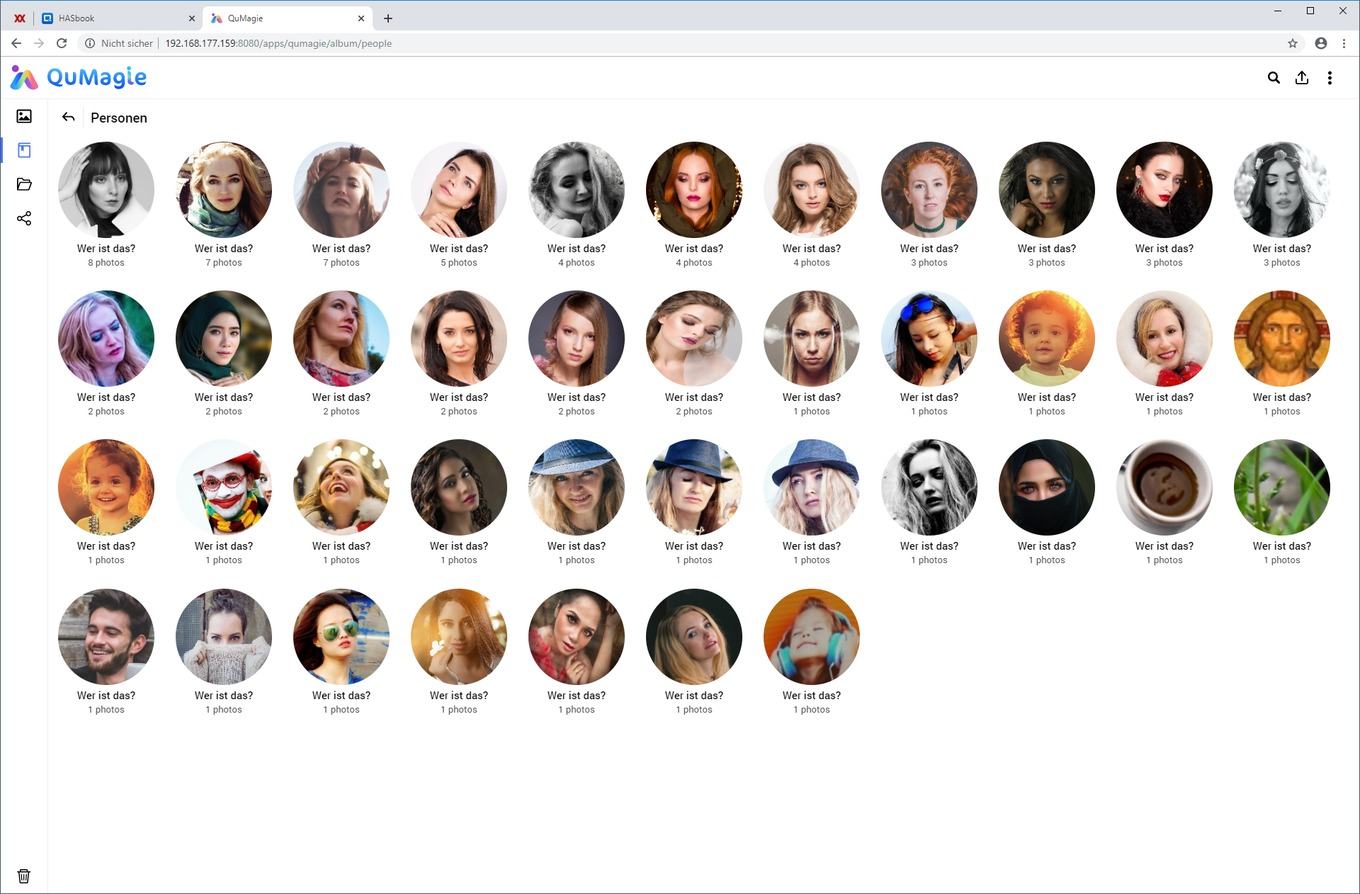Open the face thumbnail with 5 photos
Screen dimensions: 1360x894
click(x=459, y=189)
